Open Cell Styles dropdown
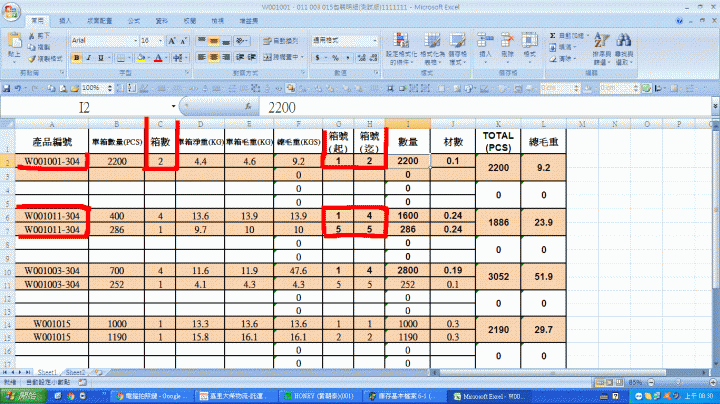Viewport: 720px width, 404px height. click(x=457, y=49)
